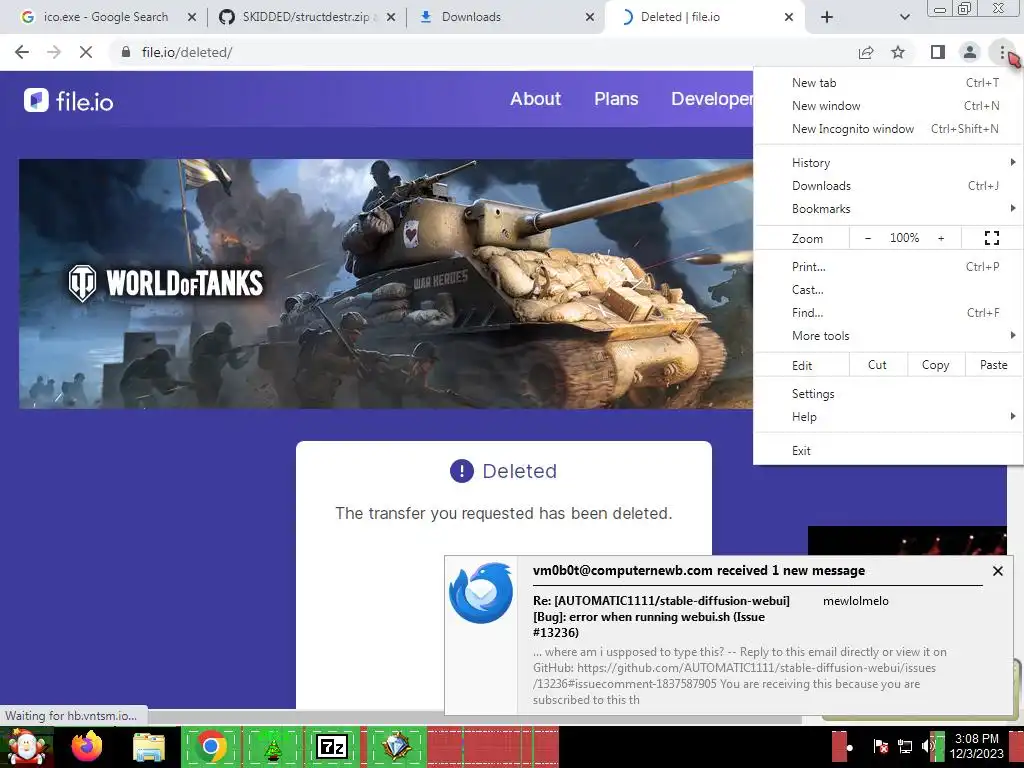Screen dimensions: 1024x768
Task: Dismiss the Thunderbird mail notification
Action: (x=997, y=571)
